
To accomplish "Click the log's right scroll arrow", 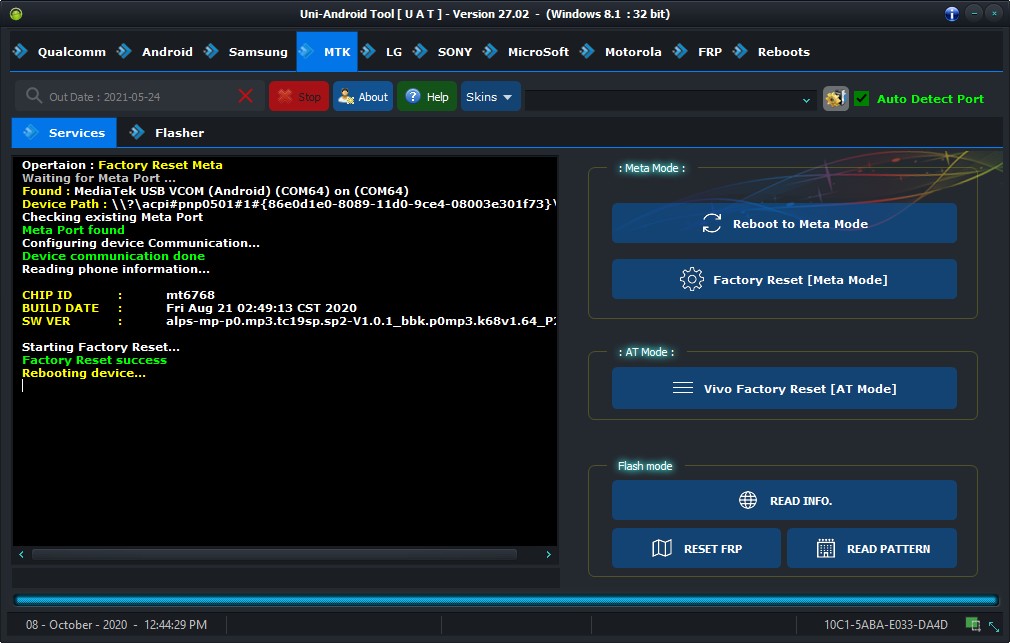I will pos(548,554).
